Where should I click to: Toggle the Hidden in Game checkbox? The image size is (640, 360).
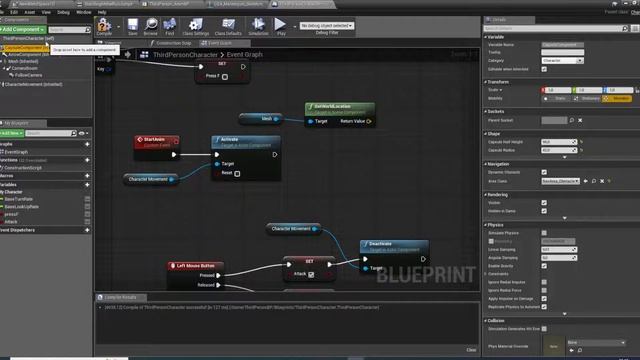[544, 211]
